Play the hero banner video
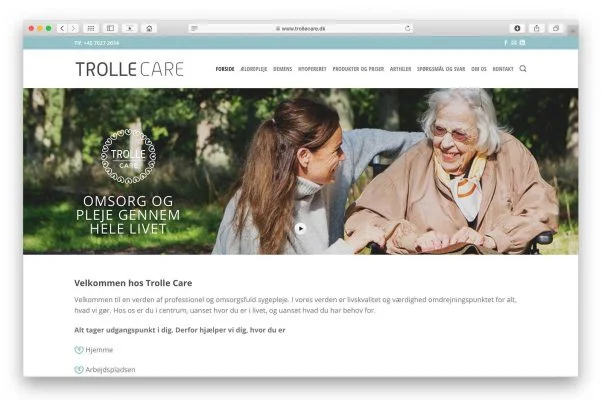The width and height of the screenshot is (602, 400). [300, 229]
